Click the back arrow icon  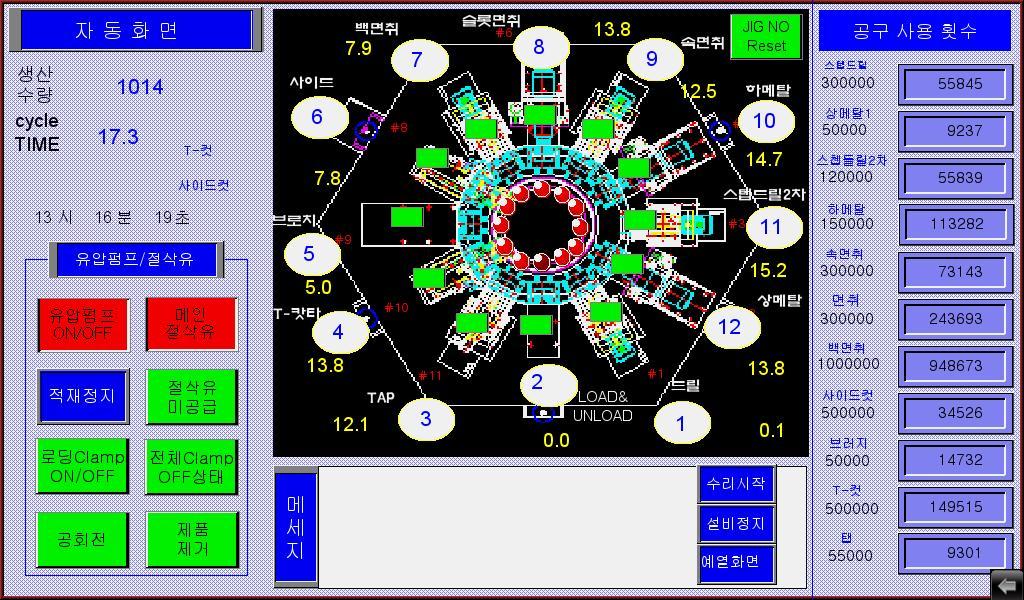pos(1007,584)
